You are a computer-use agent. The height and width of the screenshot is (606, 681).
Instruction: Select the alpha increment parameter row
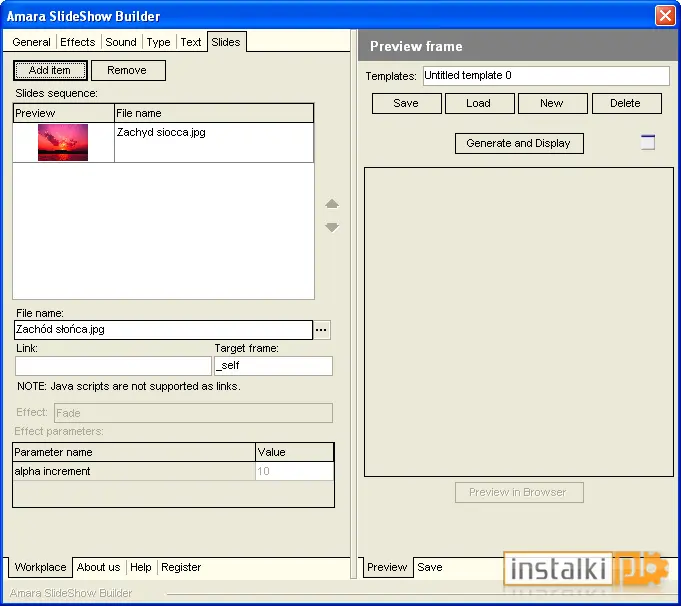(x=173, y=471)
